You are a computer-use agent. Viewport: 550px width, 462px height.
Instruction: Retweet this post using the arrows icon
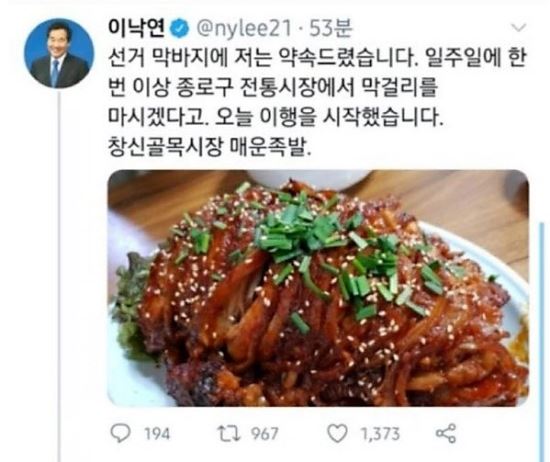pos(229,434)
